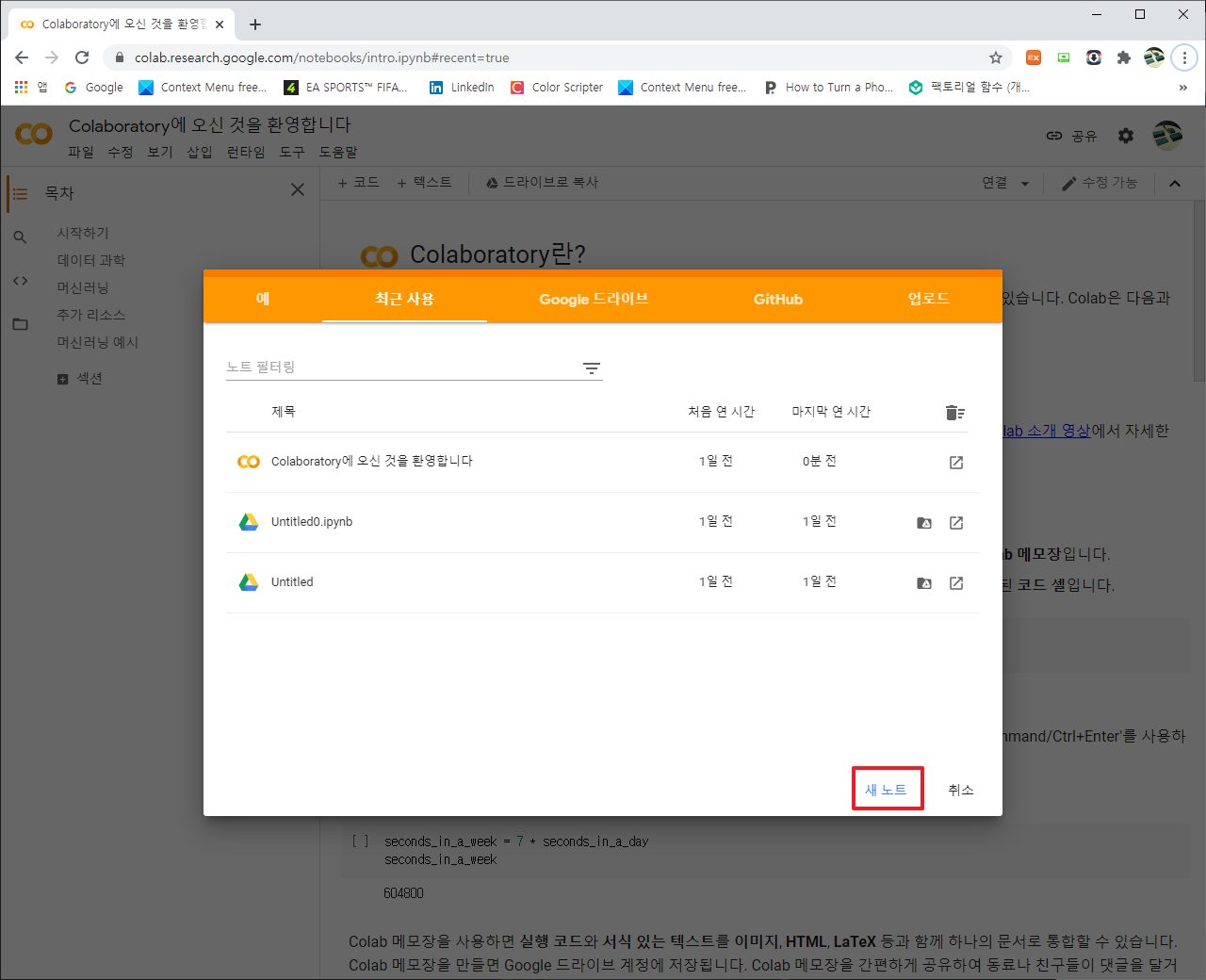Click the address bar URL

(321, 57)
